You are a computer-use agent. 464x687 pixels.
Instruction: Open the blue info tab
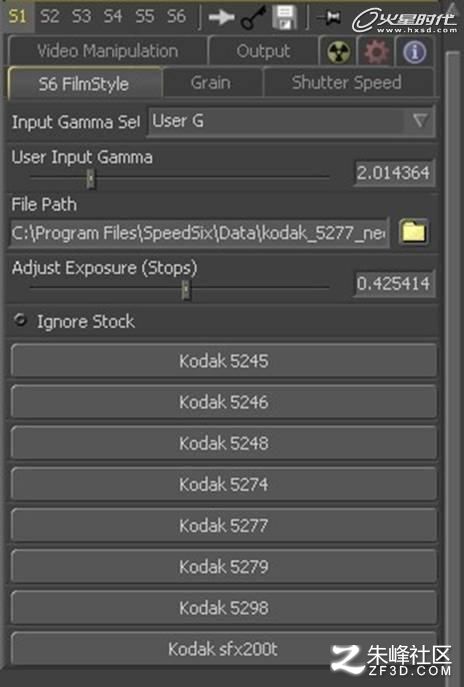pos(414,52)
